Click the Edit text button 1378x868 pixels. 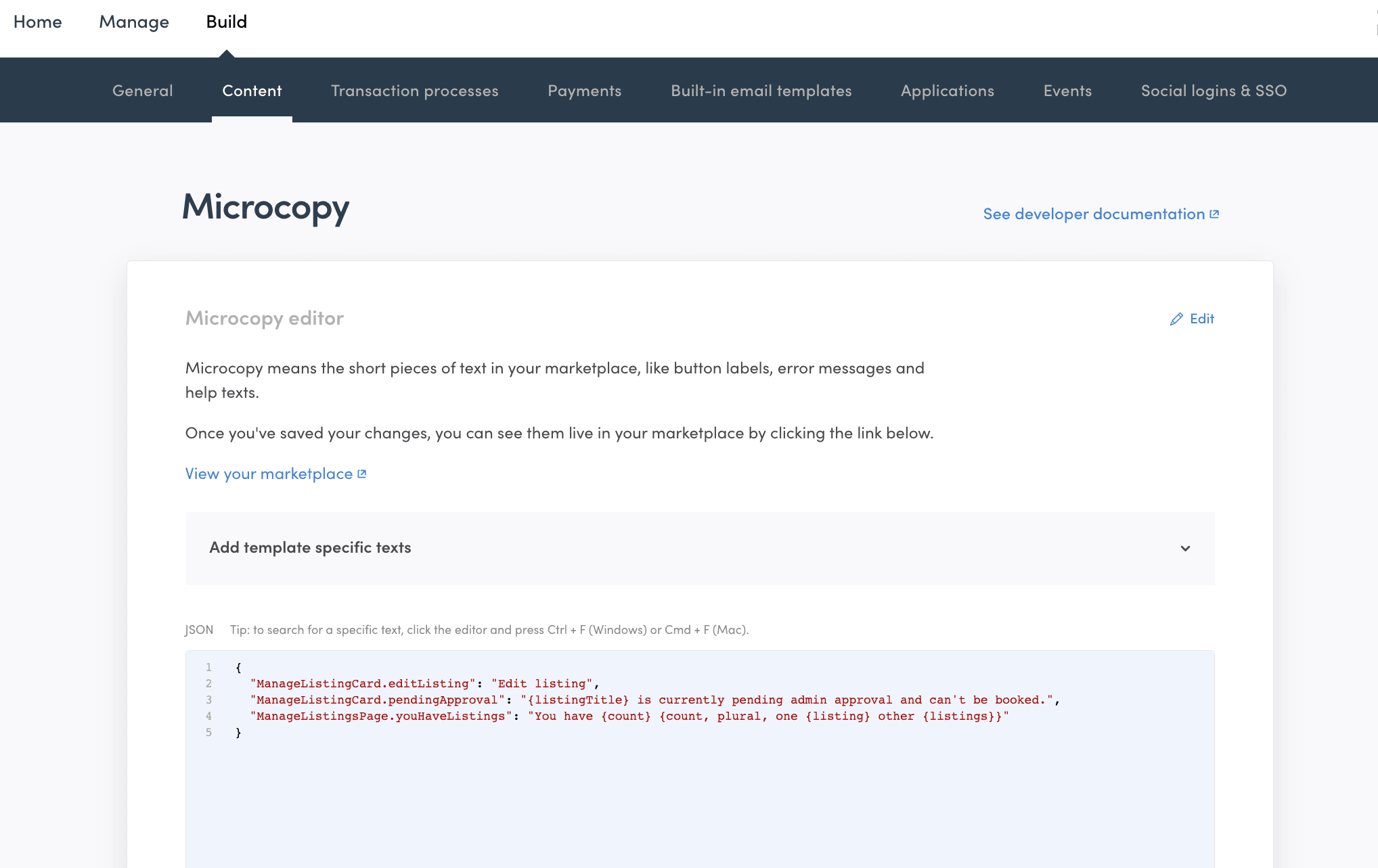tap(1202, 319)
